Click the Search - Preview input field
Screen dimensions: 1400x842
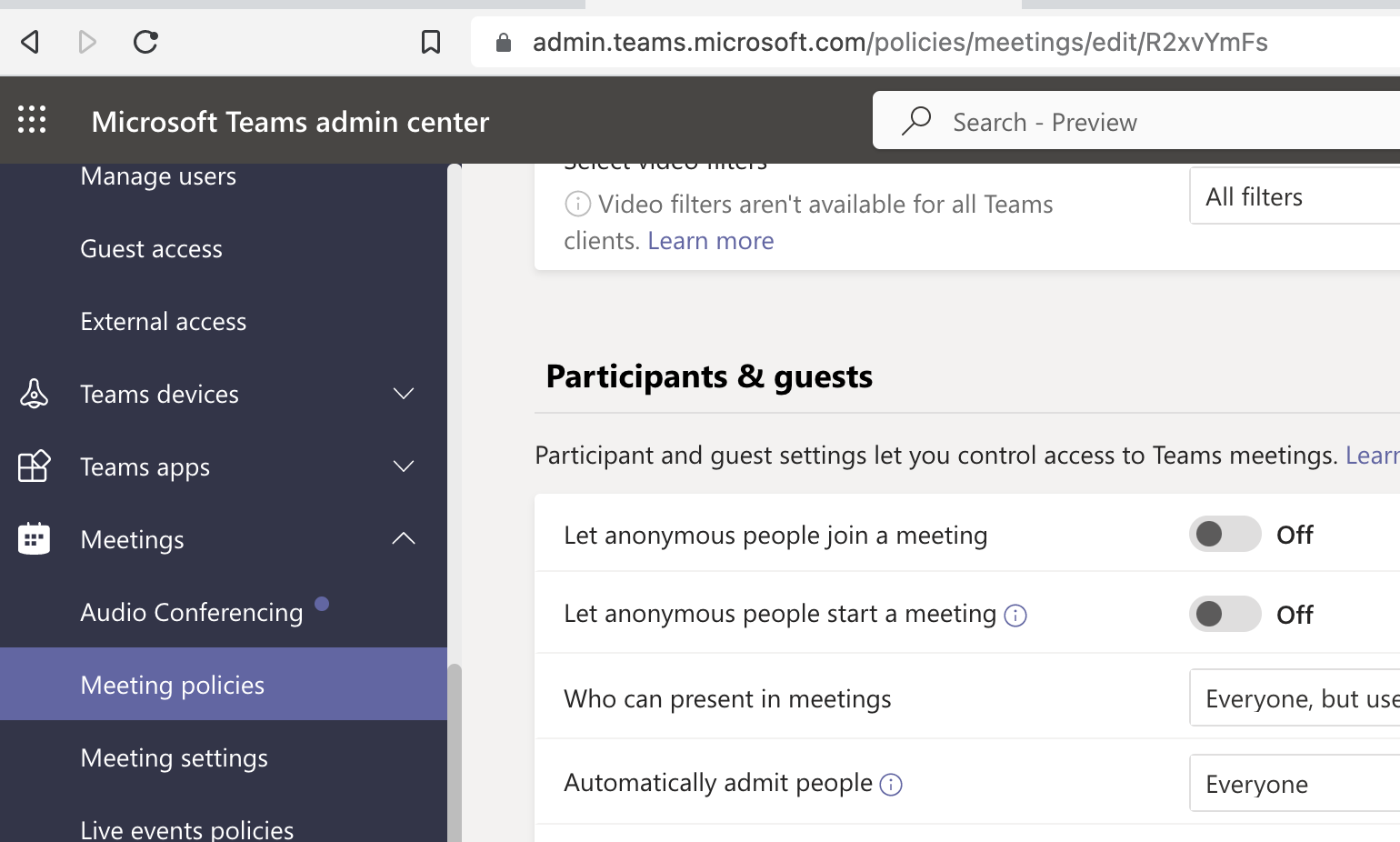point(1136,120)
